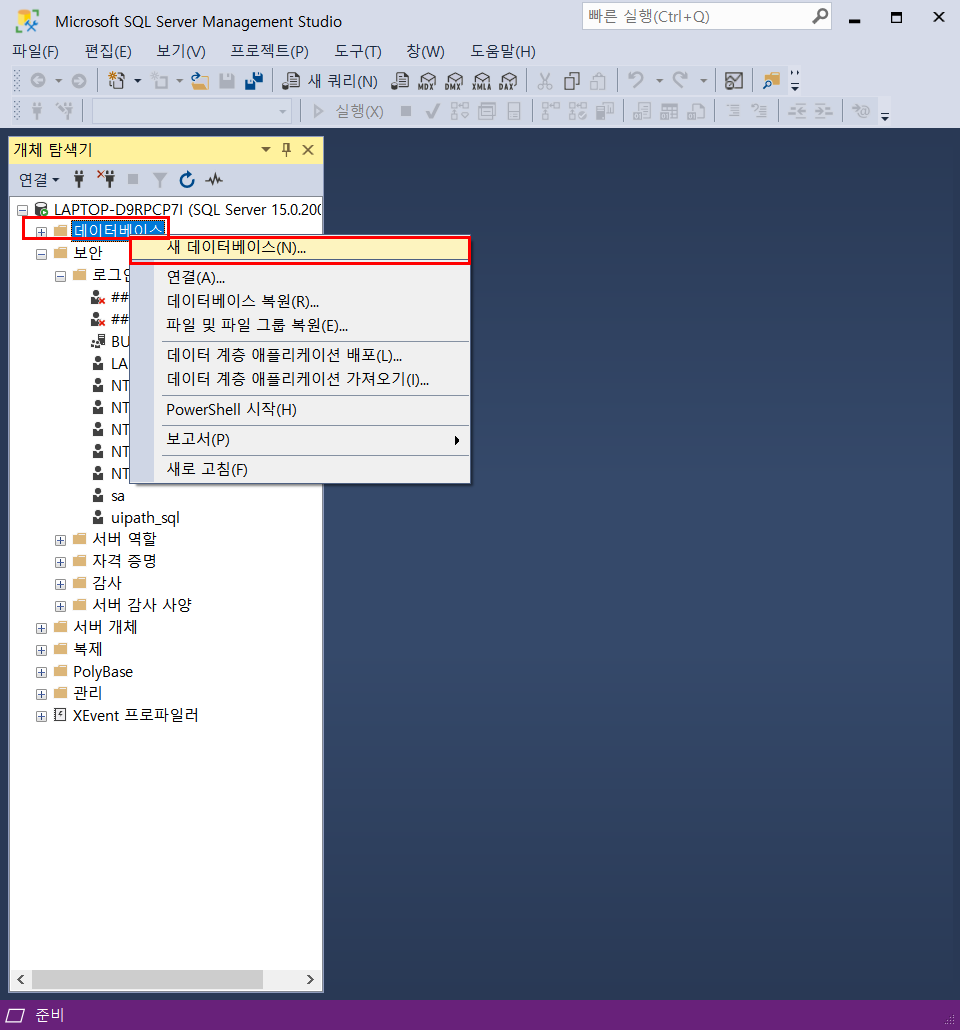
Task: Select the 서버 감사 사양 folder
Action: [x=142, y=606]
